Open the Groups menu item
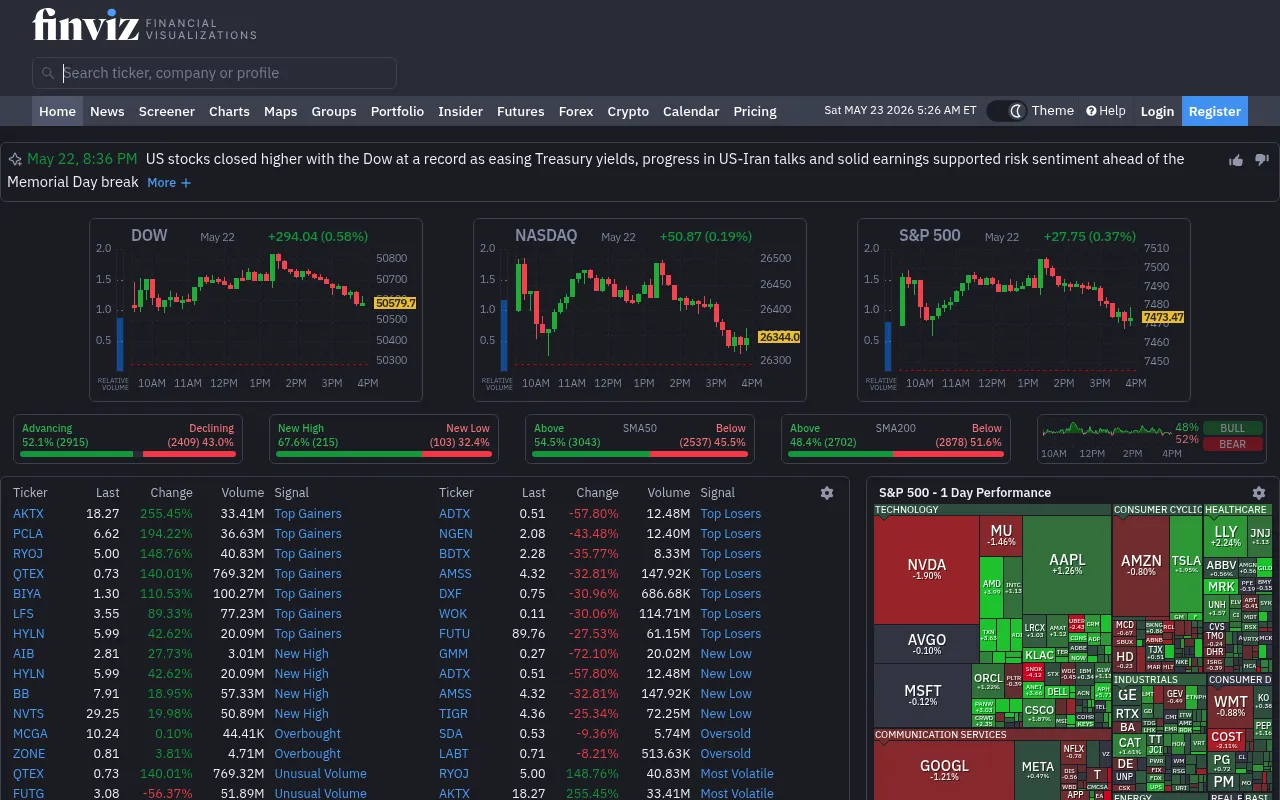Image resolution: width=1280 pixels, height=800 pixels. (x=334, y=111)
